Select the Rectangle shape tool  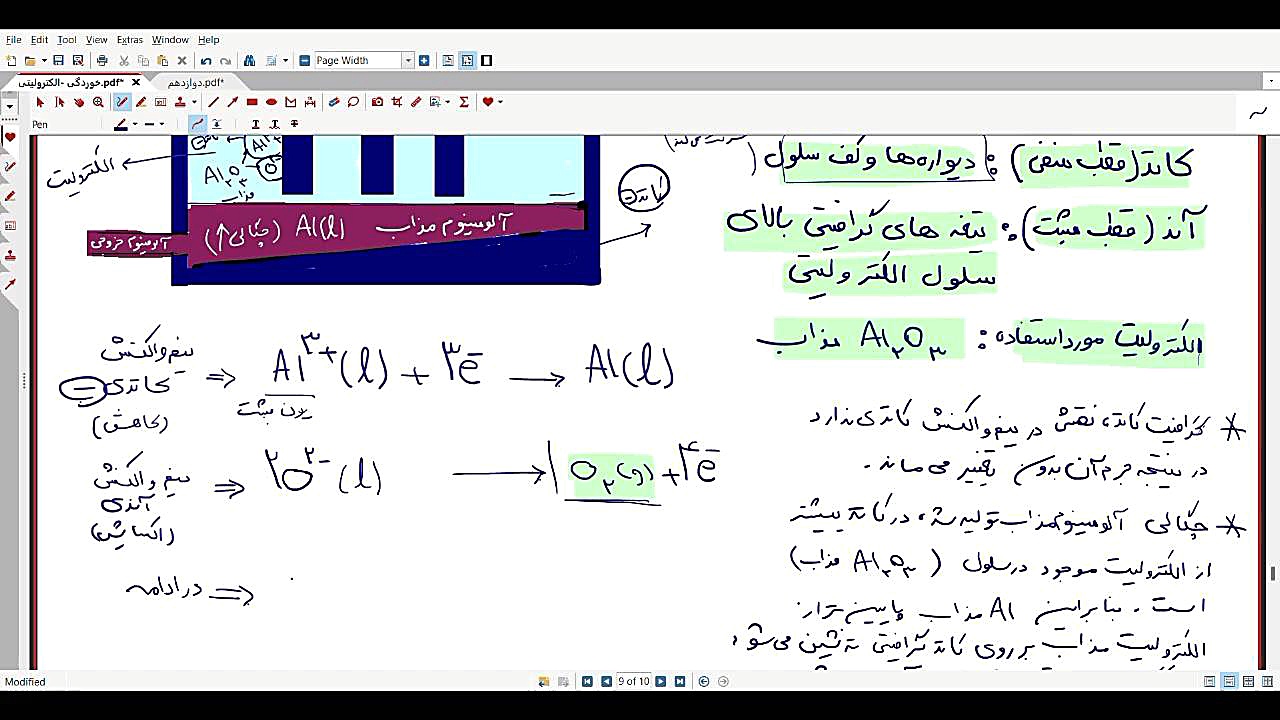(252, 102)
